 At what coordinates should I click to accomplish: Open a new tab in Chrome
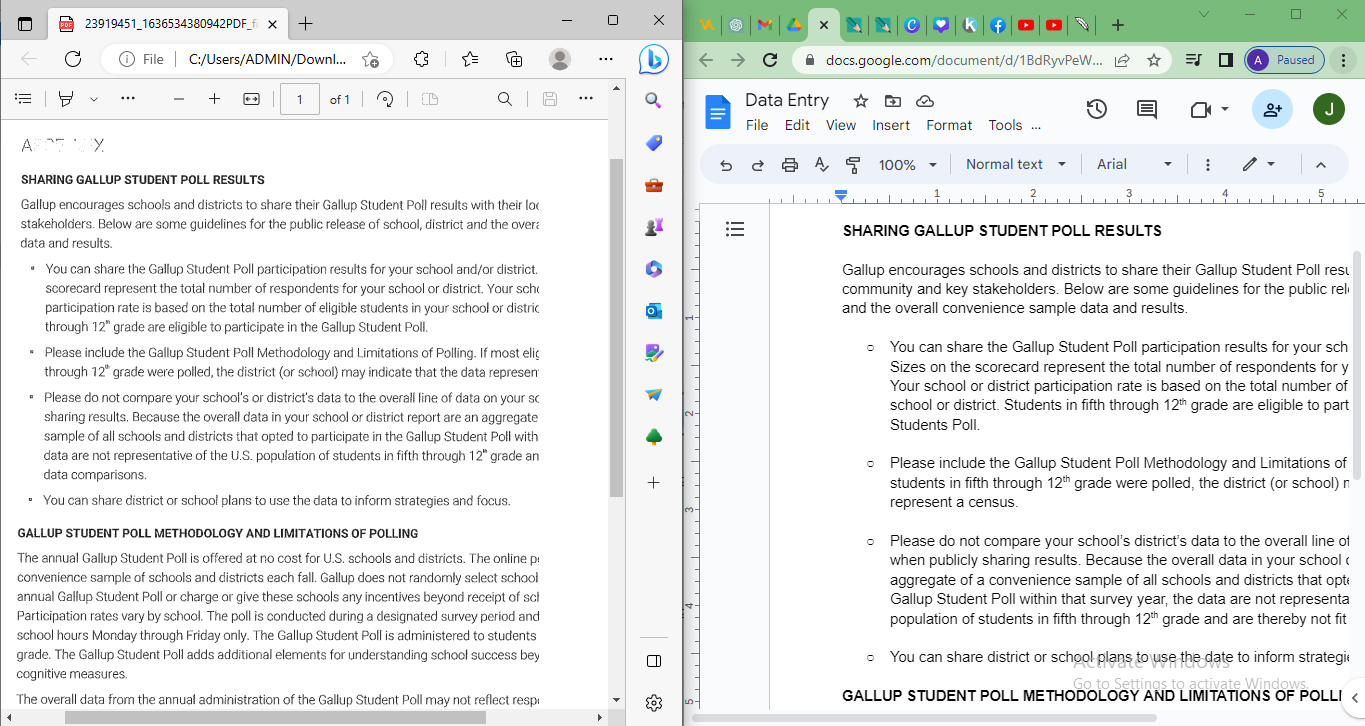coord(1118,25)
